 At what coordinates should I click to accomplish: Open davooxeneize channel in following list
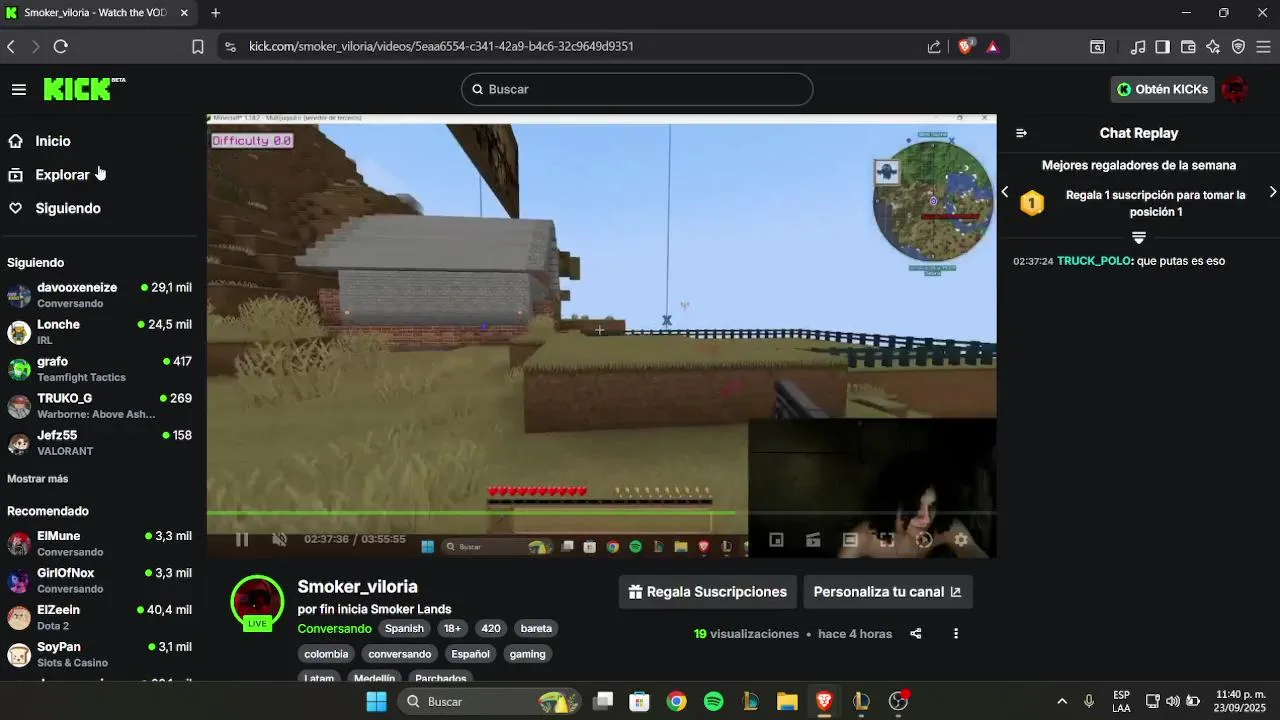(x=100, y=295)
